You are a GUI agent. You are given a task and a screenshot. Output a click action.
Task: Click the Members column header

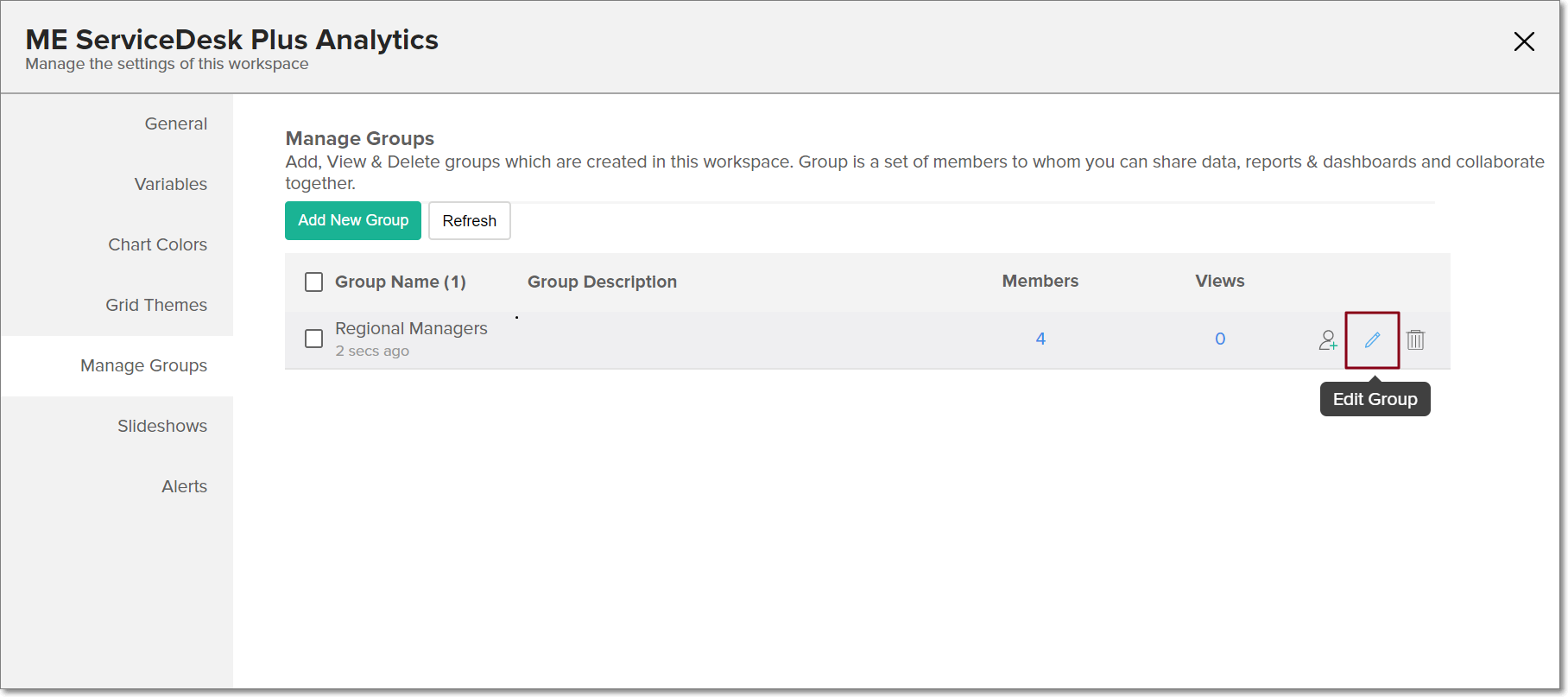tap(1040, 282)
